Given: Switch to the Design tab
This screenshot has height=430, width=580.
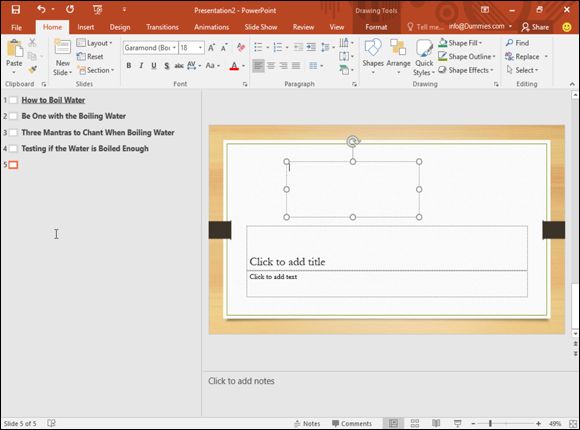Looking at the screenshot, I should (120, 27).
